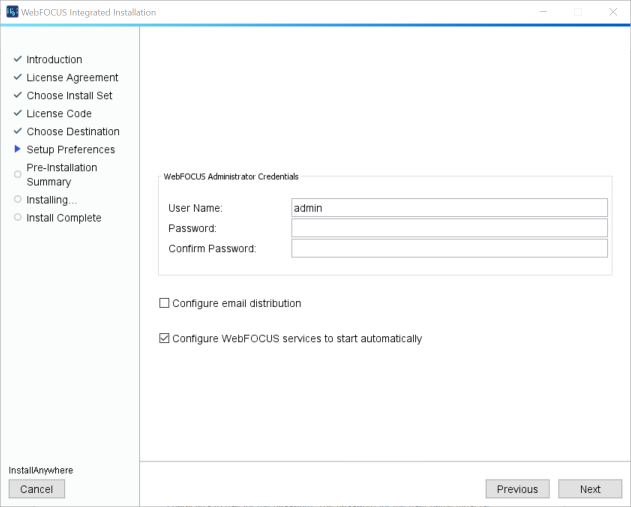Viewport: 631px width, 507px height.
Task: Go back with the Previous button
Action: [x=517, y=489]
